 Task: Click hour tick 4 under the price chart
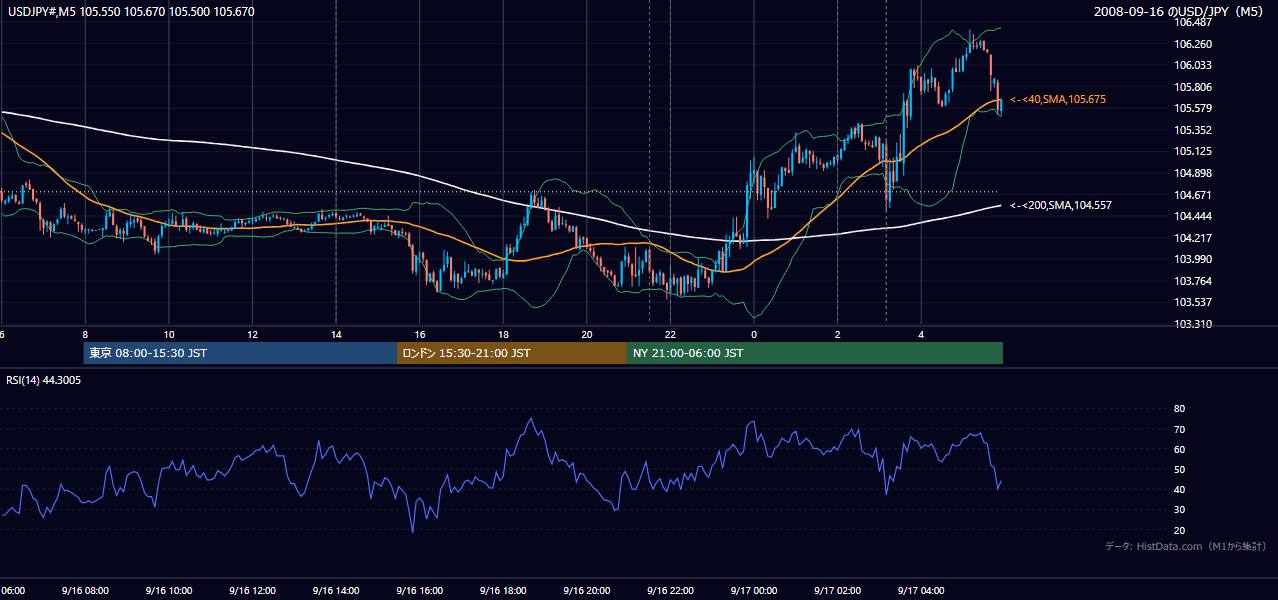tap(921, 335)
